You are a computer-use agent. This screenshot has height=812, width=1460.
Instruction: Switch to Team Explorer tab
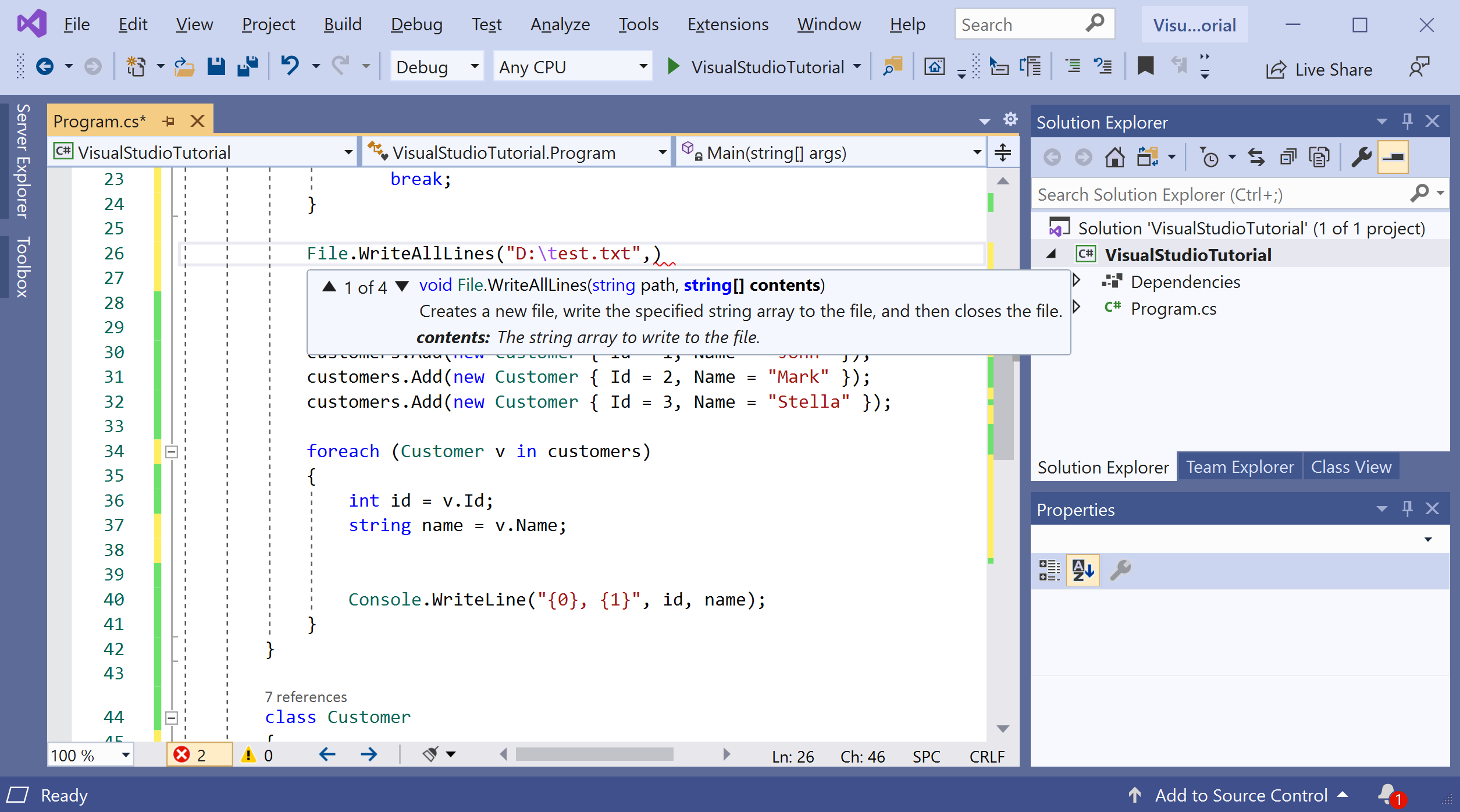pyautogui.click(x=1240, y=467)
